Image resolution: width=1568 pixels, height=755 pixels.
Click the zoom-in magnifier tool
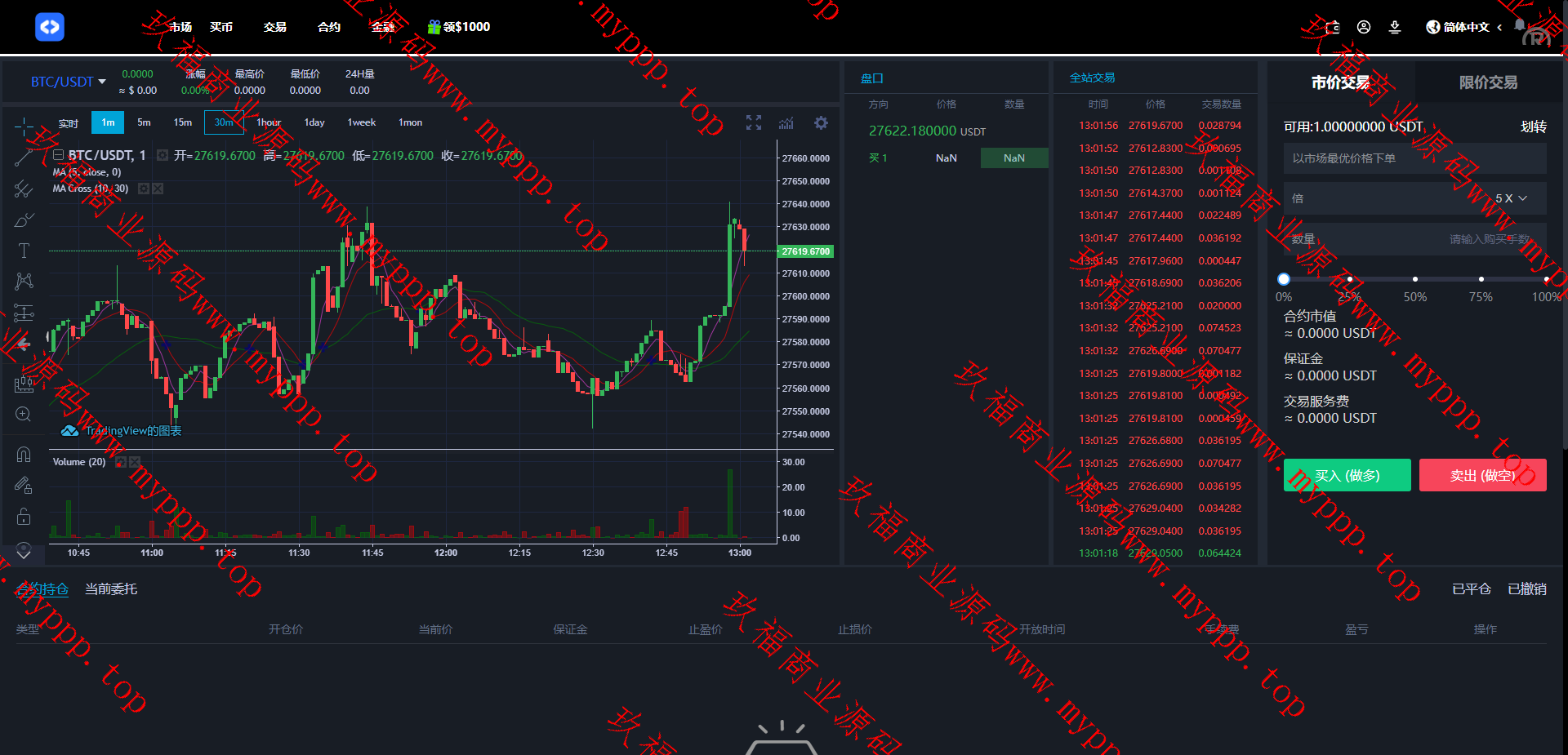pos(24,415)
